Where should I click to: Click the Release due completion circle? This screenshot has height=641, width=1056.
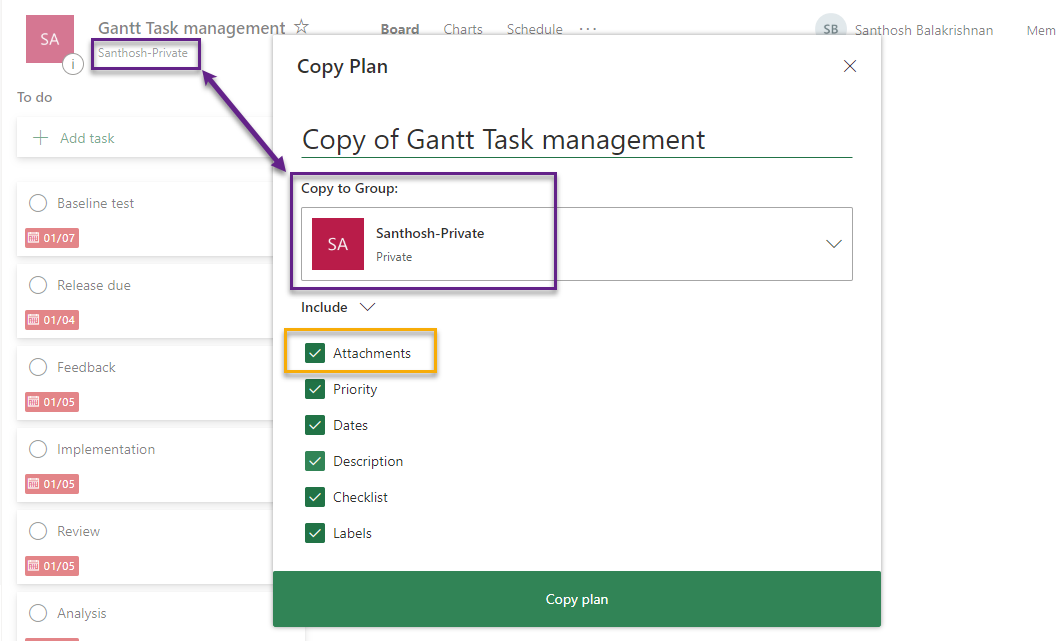coord(38,285)
